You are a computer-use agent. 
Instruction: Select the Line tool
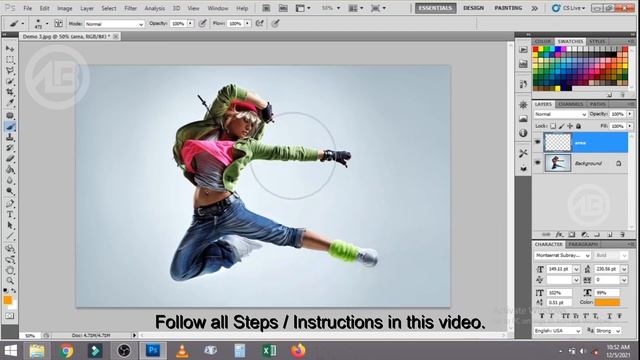[x=10, y=236]
